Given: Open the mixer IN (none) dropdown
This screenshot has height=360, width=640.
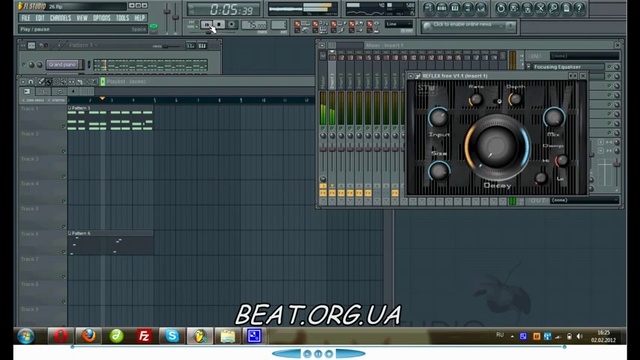Looking at the screenshot, I should (x=584, y=56).
